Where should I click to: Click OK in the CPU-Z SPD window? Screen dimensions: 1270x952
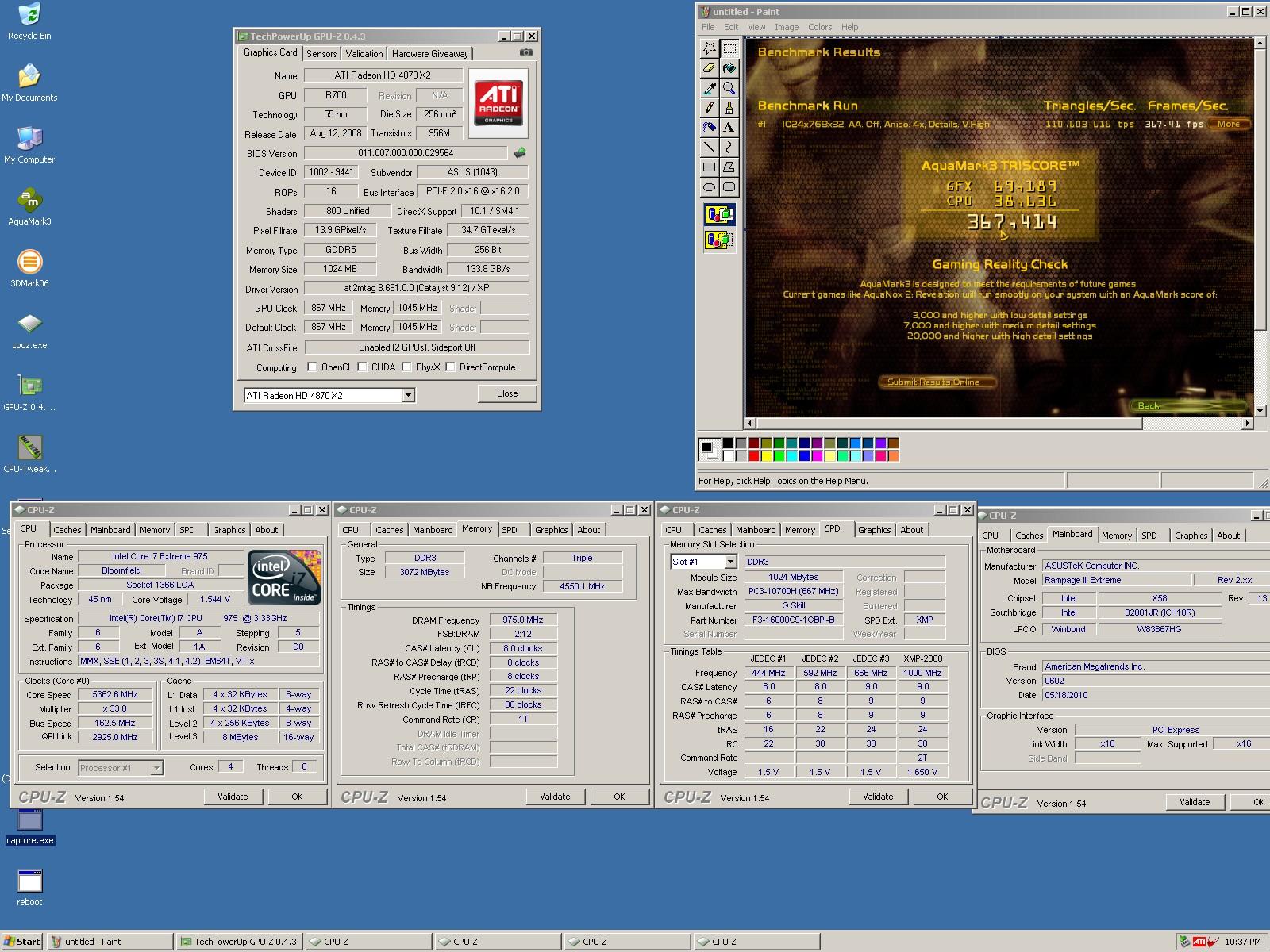(942, 797)
